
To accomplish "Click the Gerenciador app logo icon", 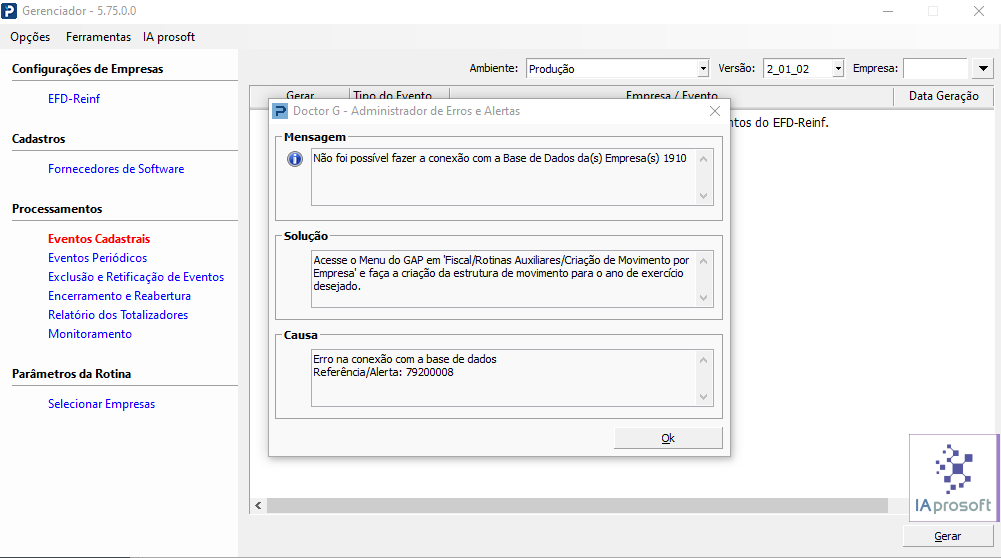I will (9, 11).
